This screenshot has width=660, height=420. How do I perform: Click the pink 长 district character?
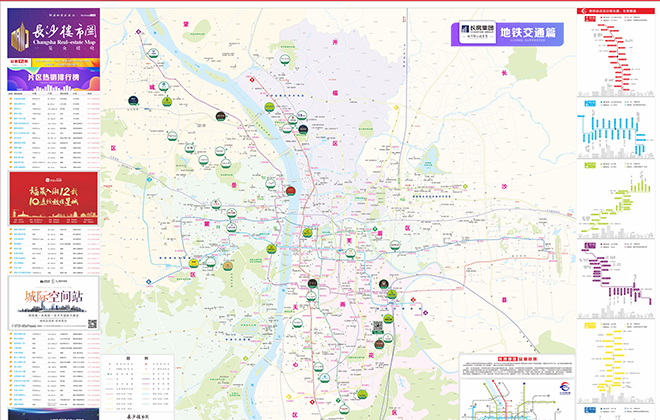coord(504,72)
